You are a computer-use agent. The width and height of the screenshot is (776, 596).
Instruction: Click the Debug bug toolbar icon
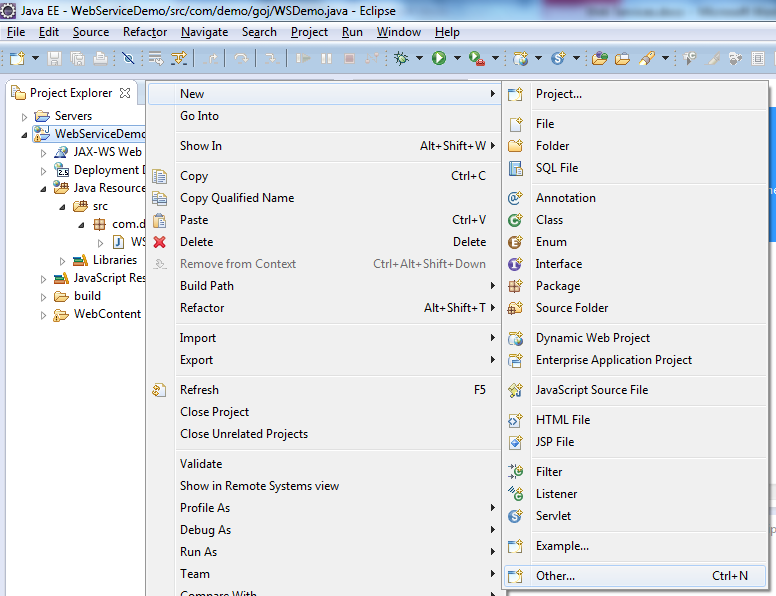[x=401, y=59]
